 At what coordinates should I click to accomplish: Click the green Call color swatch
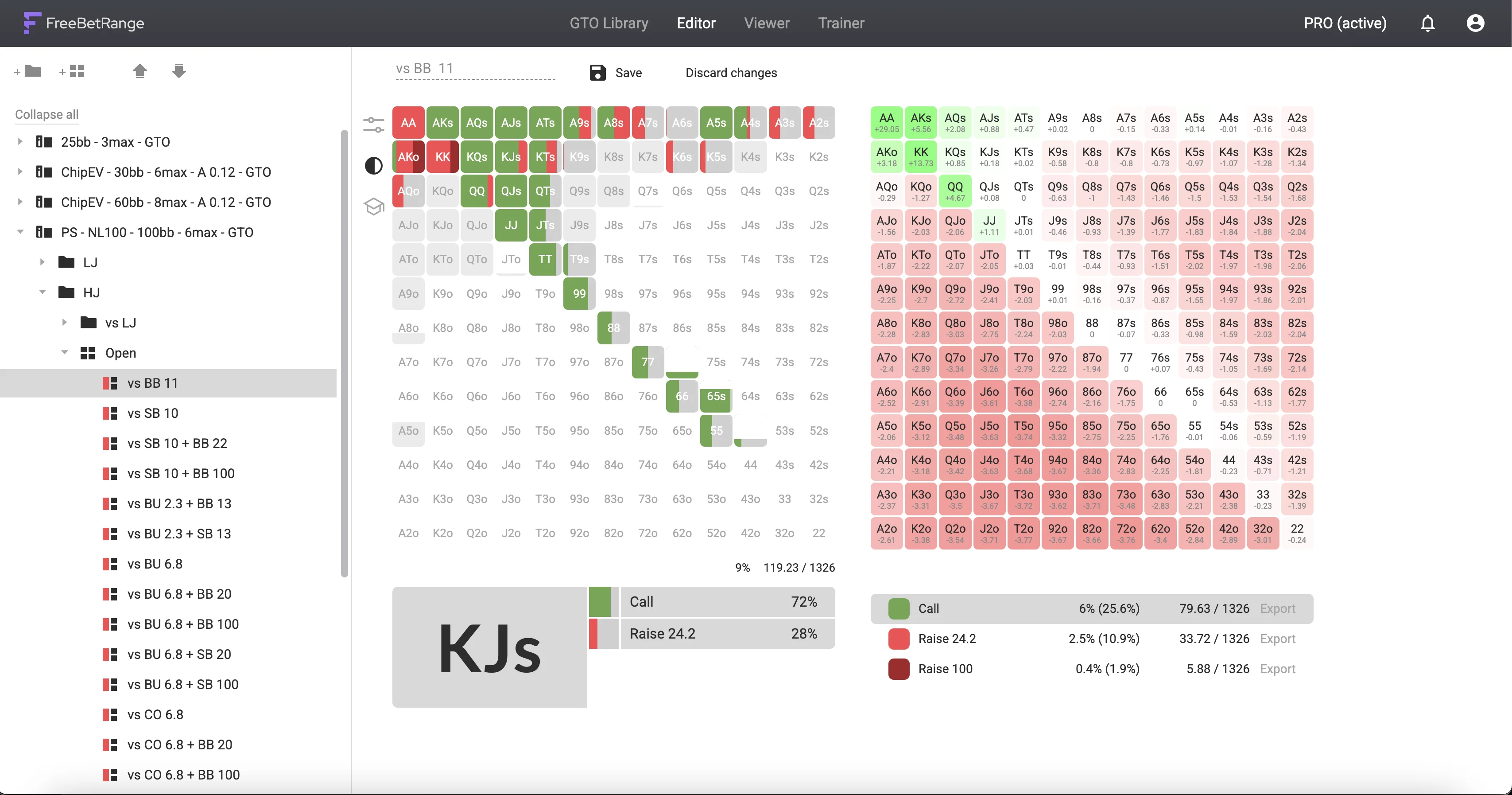coord(898,608)
